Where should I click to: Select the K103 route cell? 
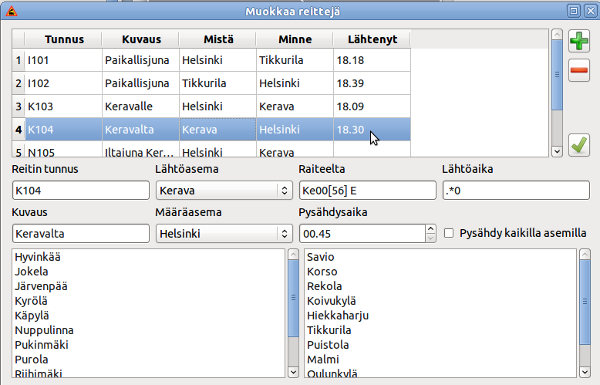coord(64,106)
